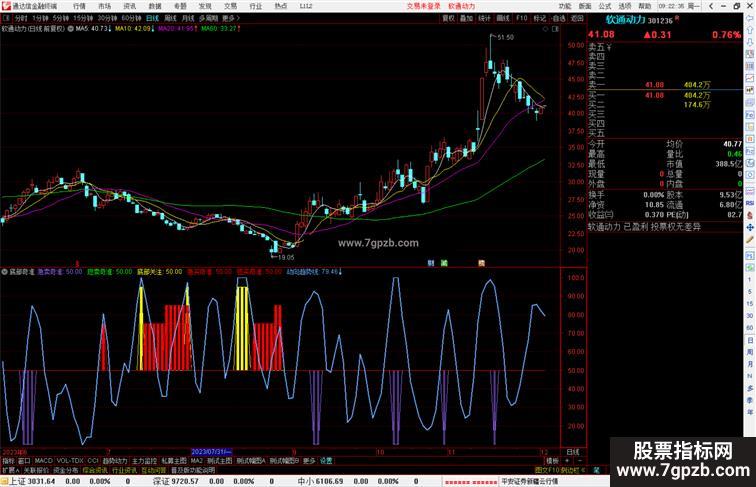
Task: Click the red dollar-sign icon on the right sidebar
Action: pyautogui.click(x=750, y=215)
